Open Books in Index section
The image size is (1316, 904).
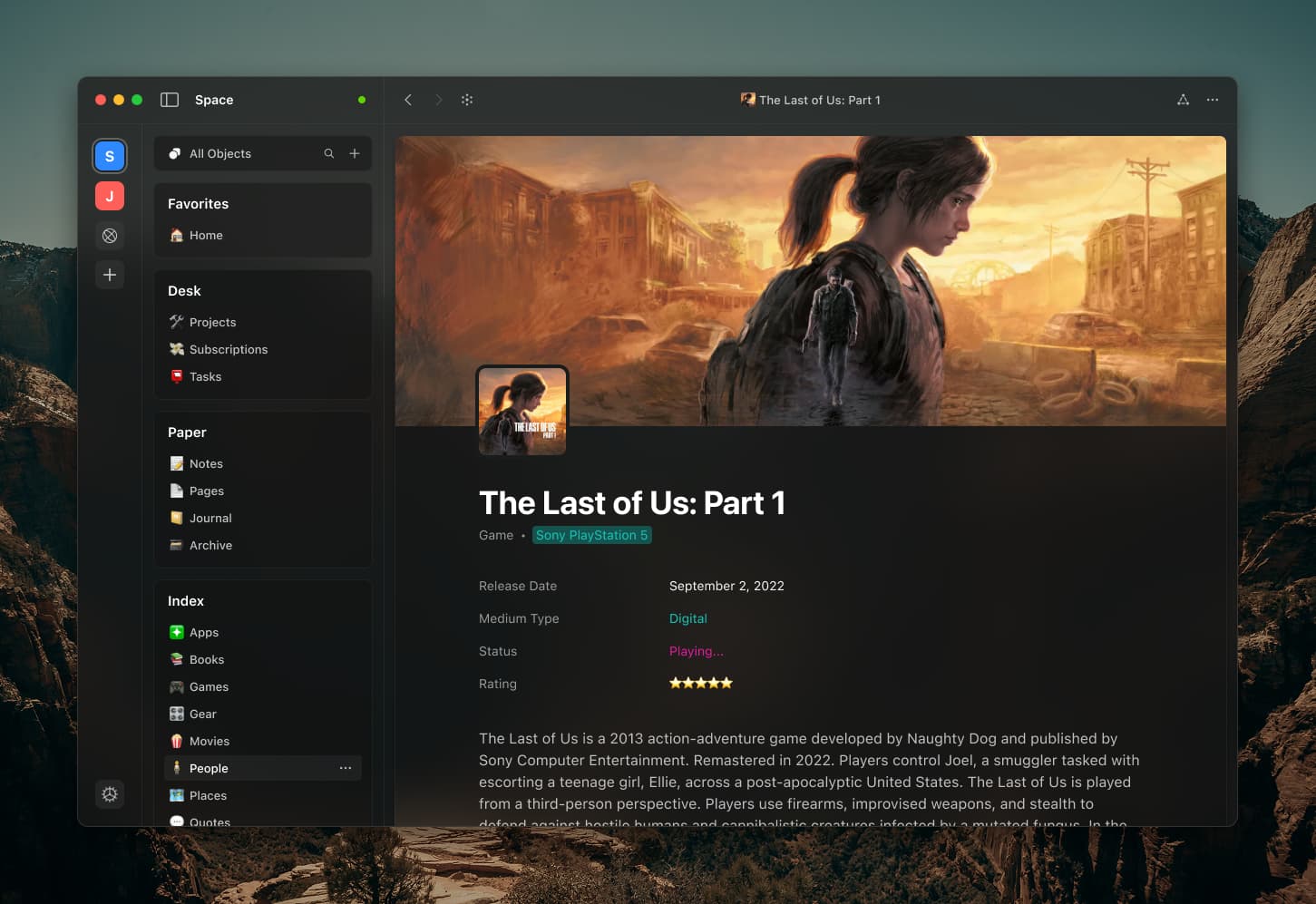(x=263, y=659)
